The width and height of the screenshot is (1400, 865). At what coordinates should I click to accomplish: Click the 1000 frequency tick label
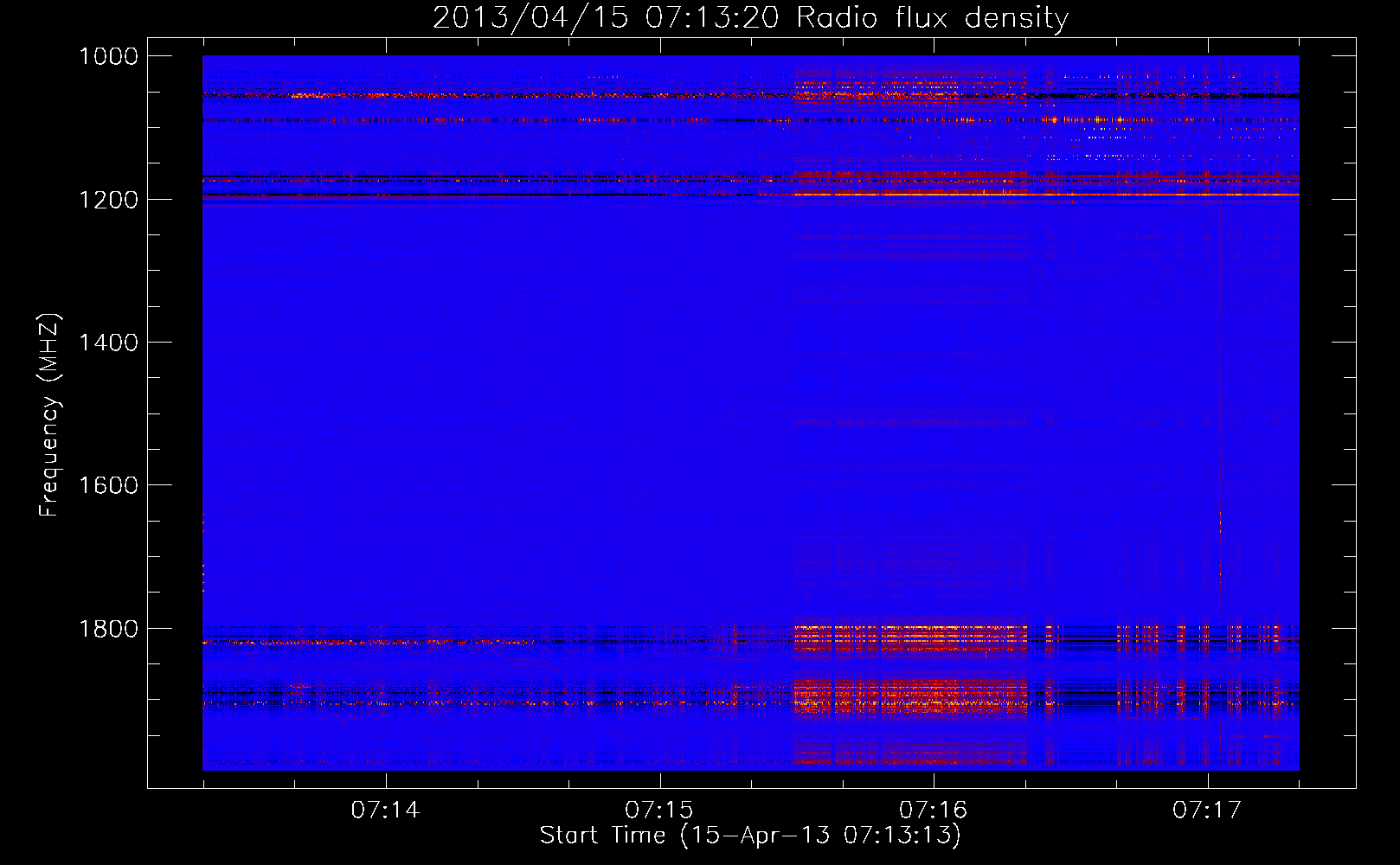(108, 56)
